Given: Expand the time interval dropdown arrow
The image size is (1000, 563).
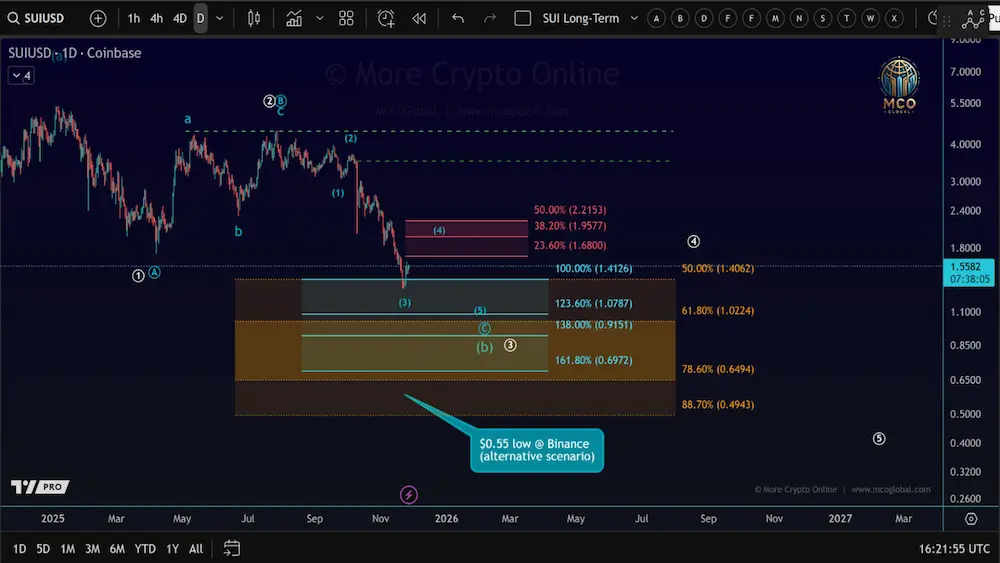Looking at the screenshot, I should [x=220, y=18].
